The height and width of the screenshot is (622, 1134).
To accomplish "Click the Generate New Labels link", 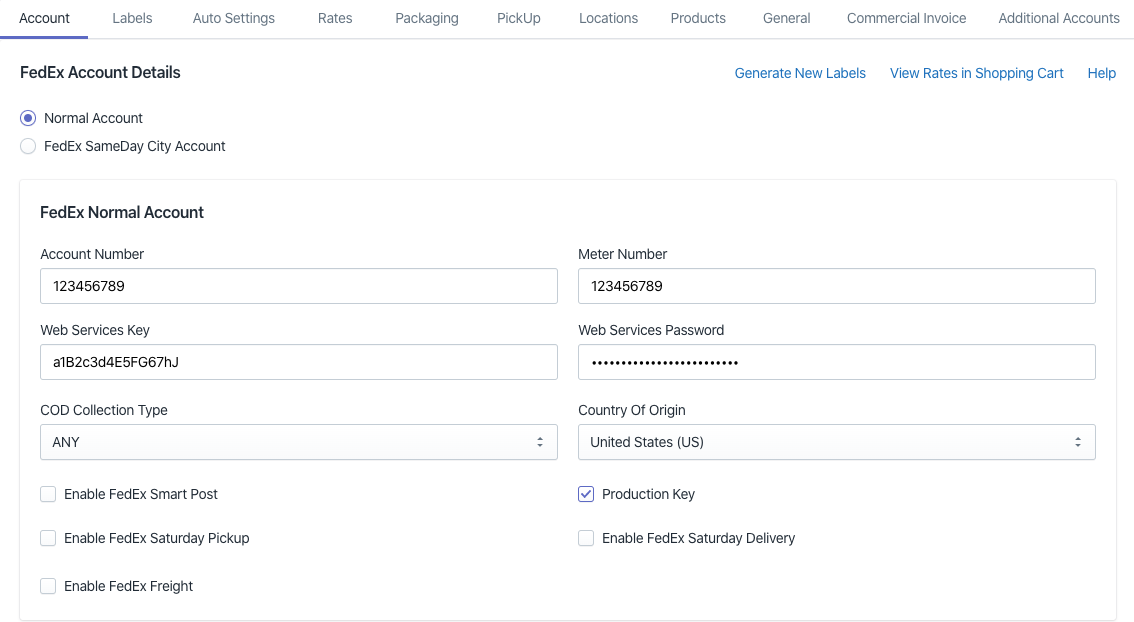I will [x=800, y=73].
